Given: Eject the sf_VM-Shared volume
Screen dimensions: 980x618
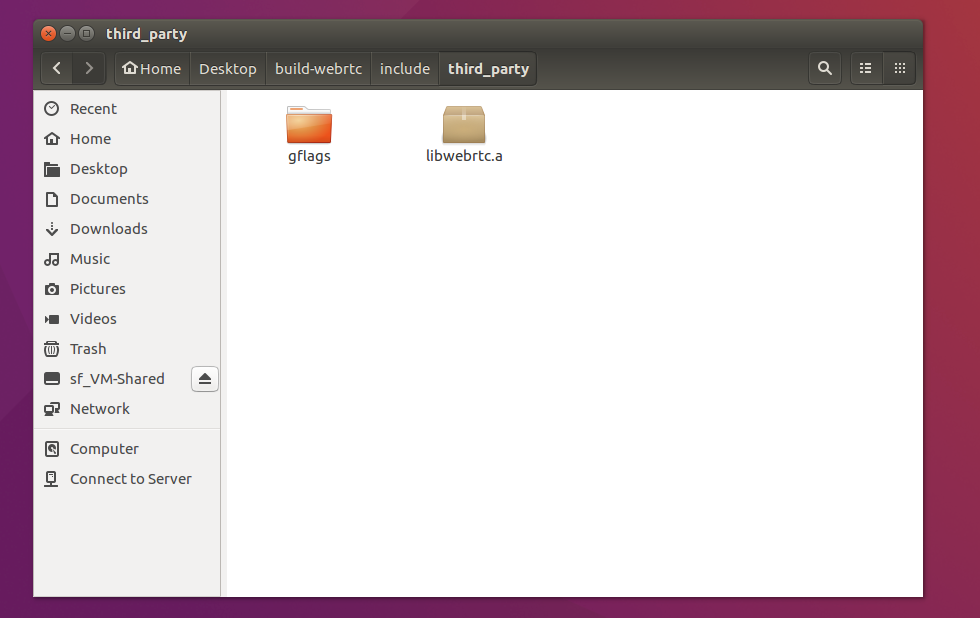Looking at the screenshot, I should (205, 378).
